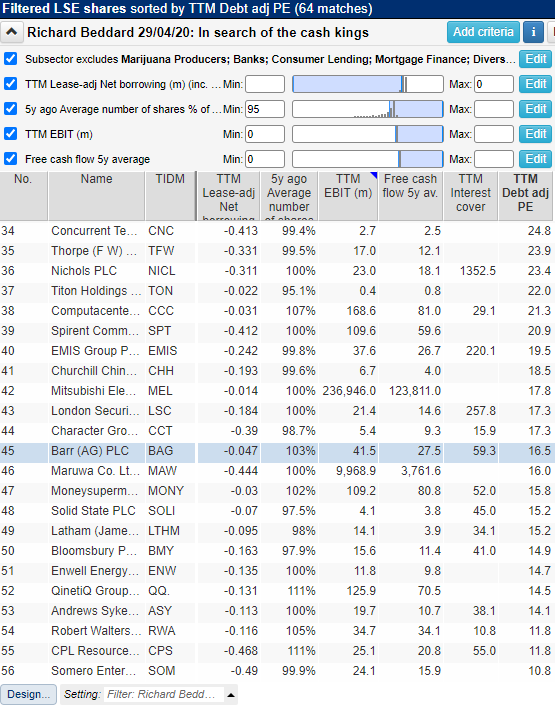The width and height of the screenshot is (555, 707).
Task: Open the Design... button
Action: (28, 694)
